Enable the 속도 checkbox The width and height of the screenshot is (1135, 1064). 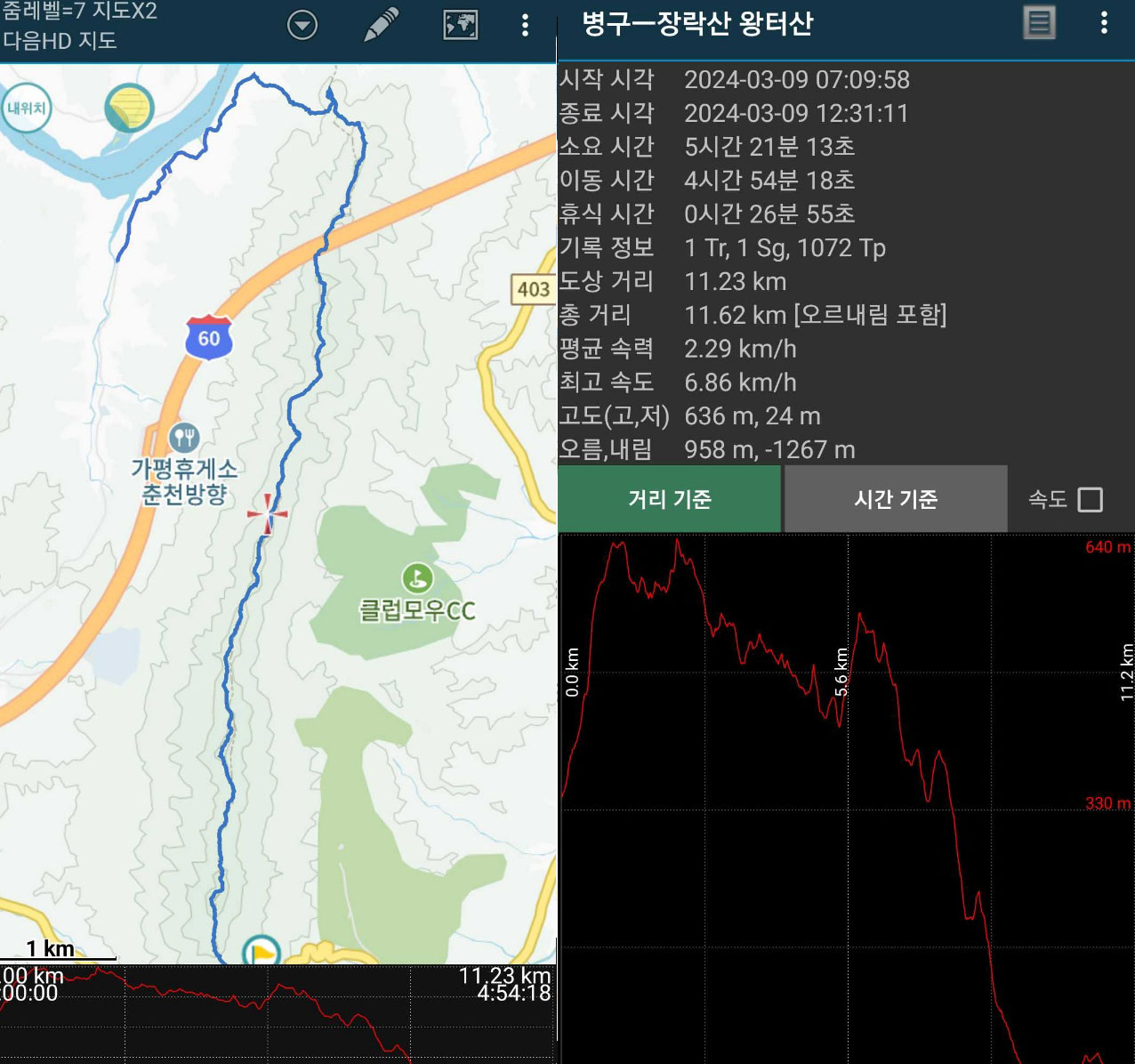point(1090,499)
